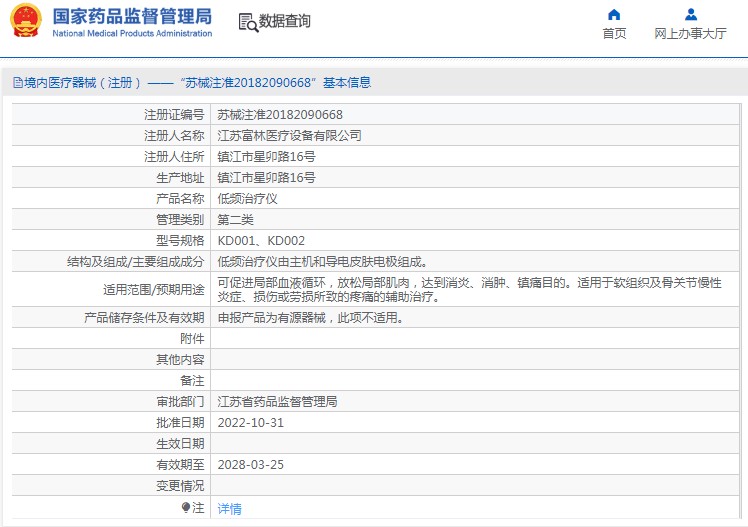The height and width of the screenshot is (527, 748).
Task: Click 江苏省药品监督管理局 approval department
Action: [278, 402]
